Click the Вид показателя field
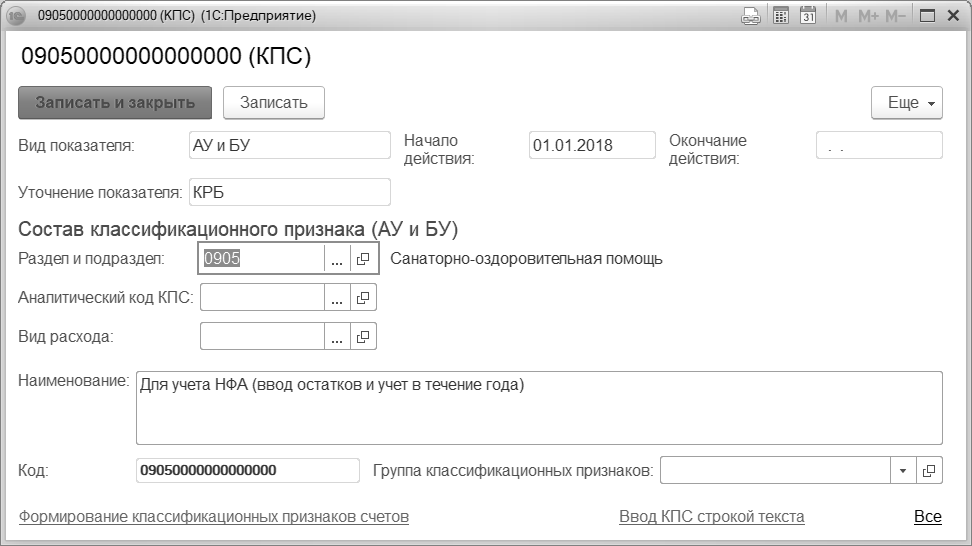This screenshot has width=972, height=546. point(289,145)
